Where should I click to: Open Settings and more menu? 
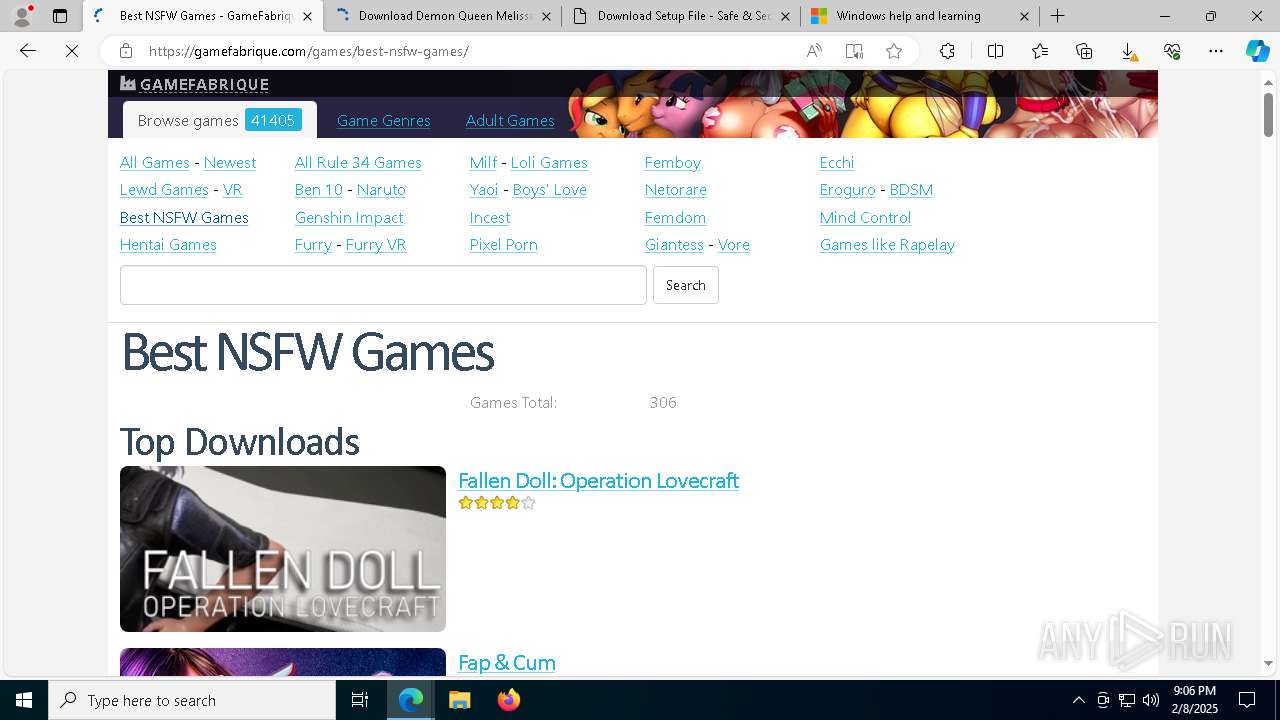[x=1216, y=51]
